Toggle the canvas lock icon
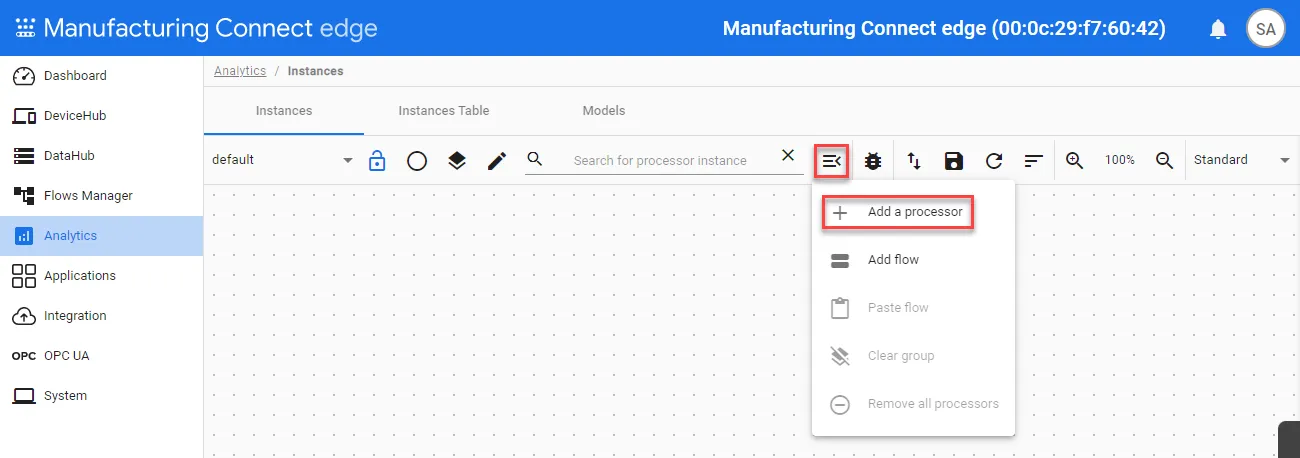 tap(377, 160)
